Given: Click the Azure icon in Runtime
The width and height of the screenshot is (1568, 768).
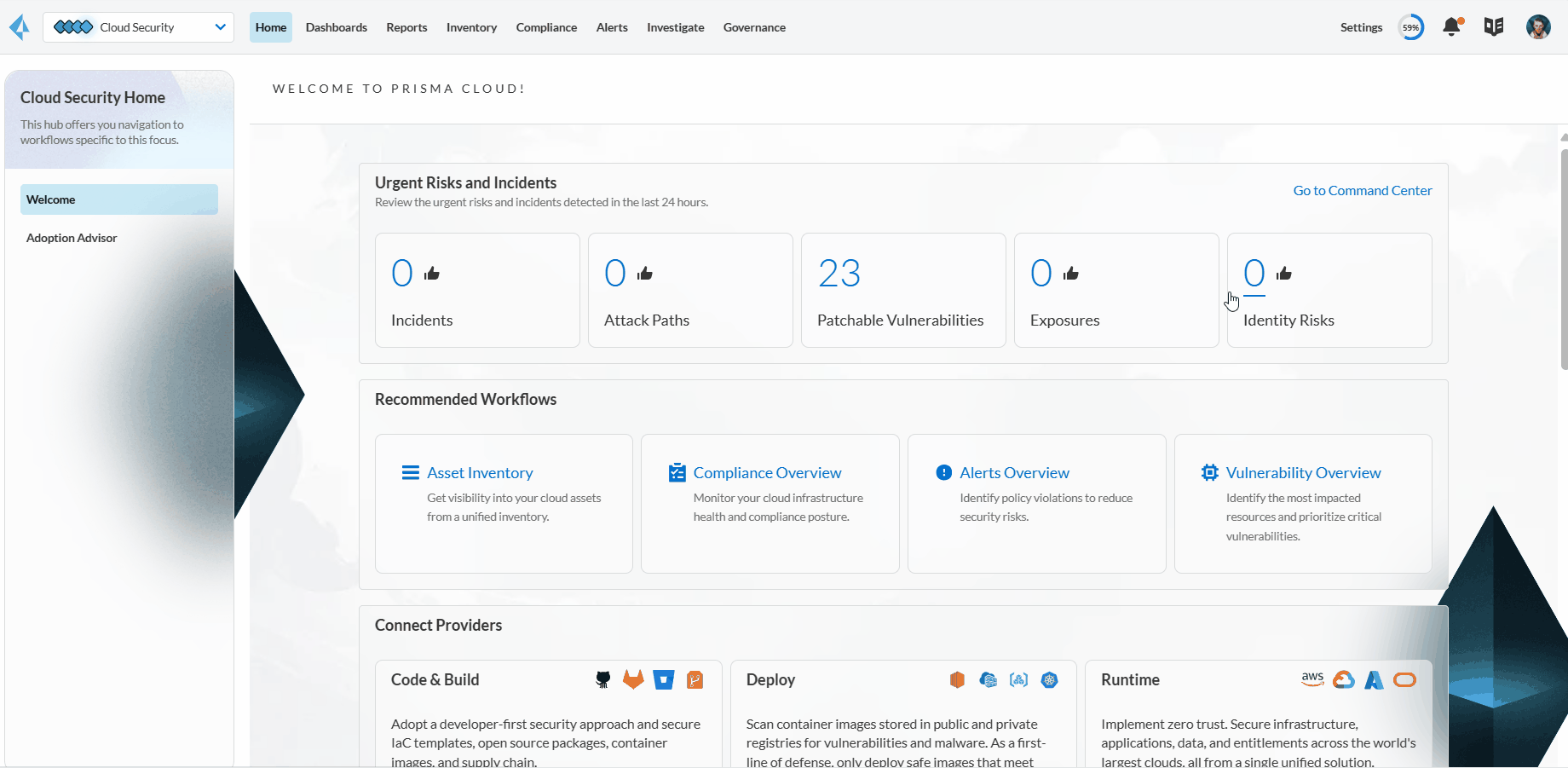Looking at the screenshot, I should pos(1374,679).
